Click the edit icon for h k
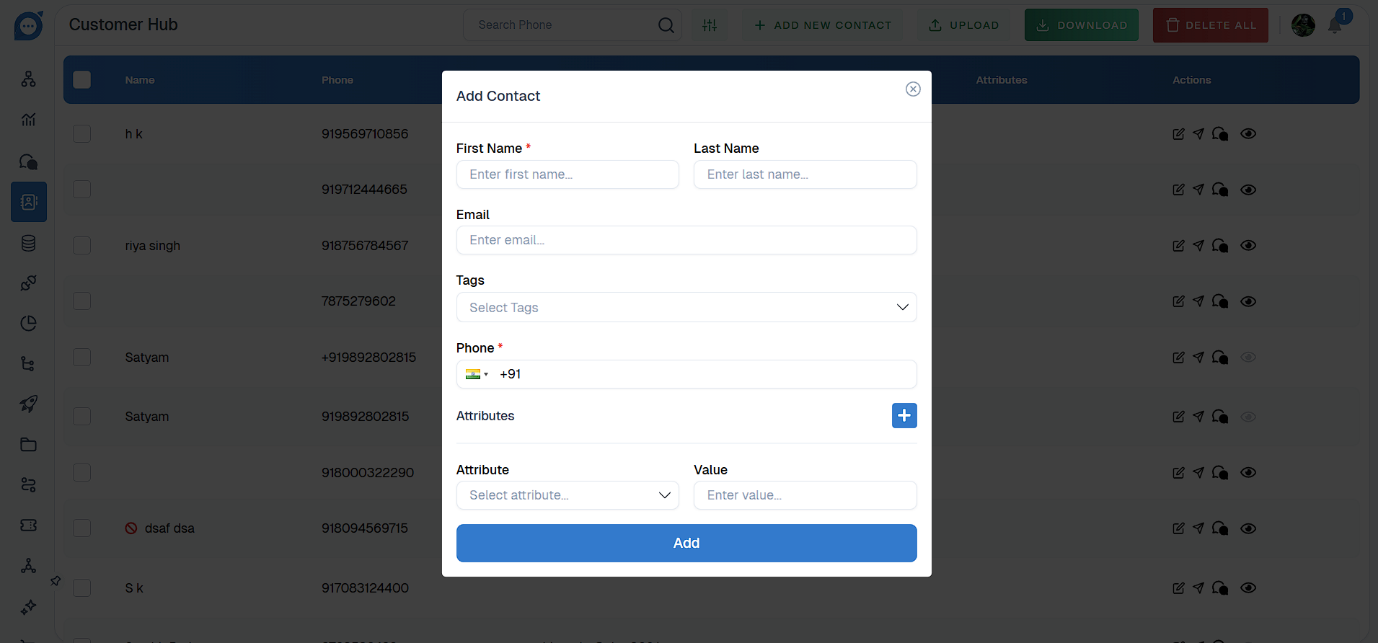The image size is (1378, 643). 1178,134
